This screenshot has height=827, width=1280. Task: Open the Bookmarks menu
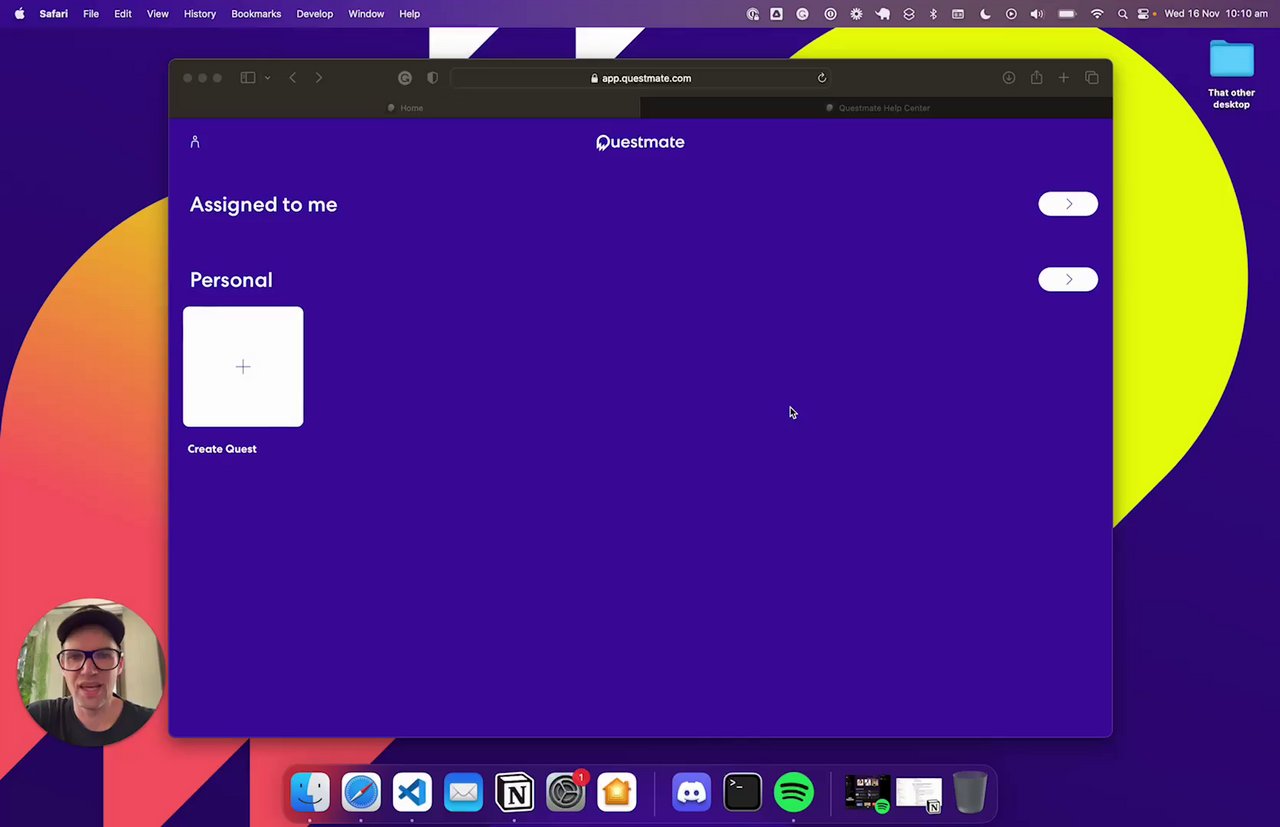256,14
